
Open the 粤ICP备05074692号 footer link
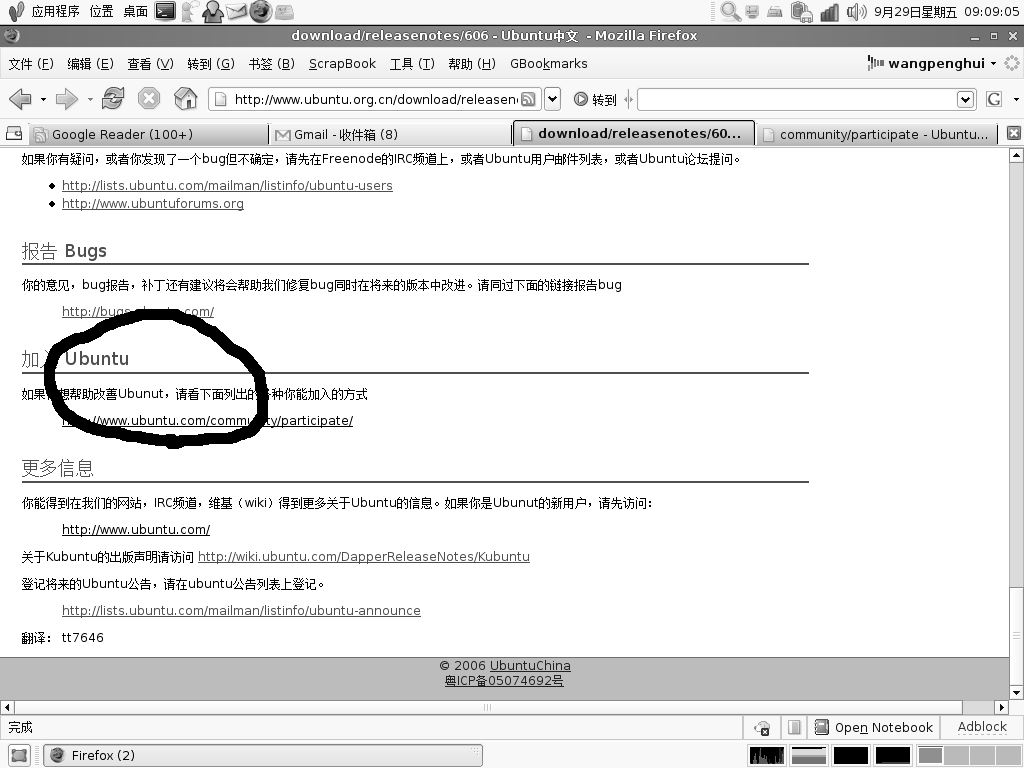pyautogui.click(x=504, y=680)
